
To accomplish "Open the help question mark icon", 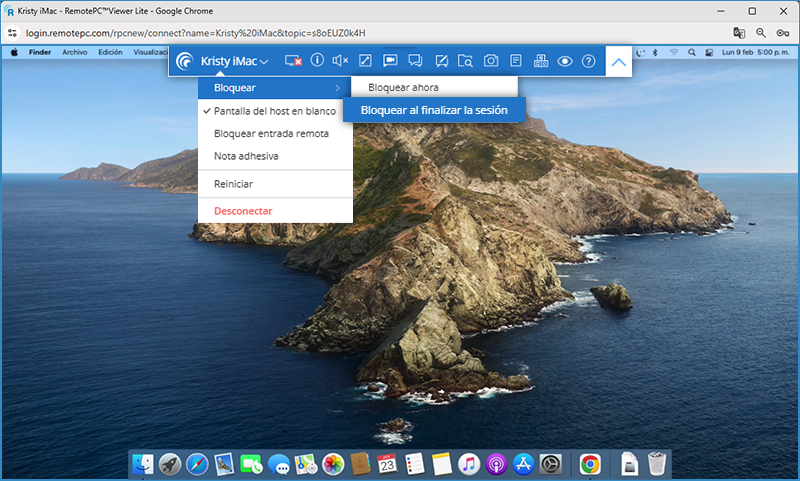I will (x=589, y=61).
